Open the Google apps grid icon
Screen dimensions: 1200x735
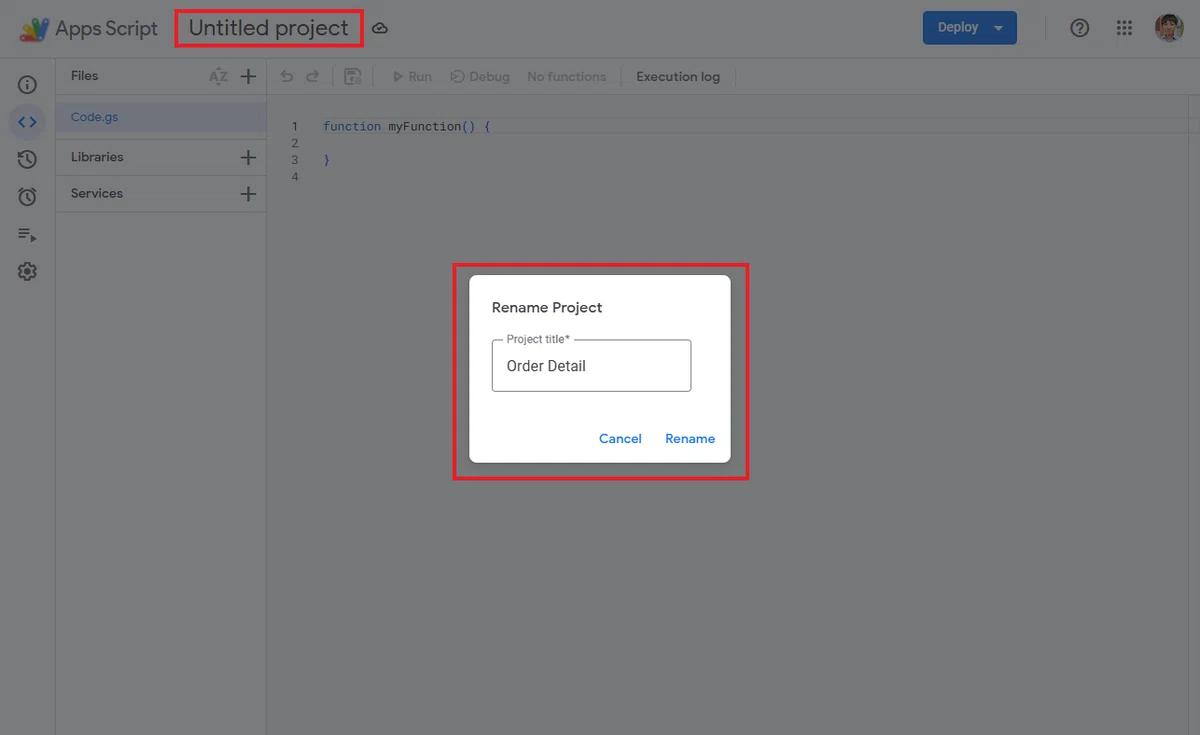point(1124,28)
